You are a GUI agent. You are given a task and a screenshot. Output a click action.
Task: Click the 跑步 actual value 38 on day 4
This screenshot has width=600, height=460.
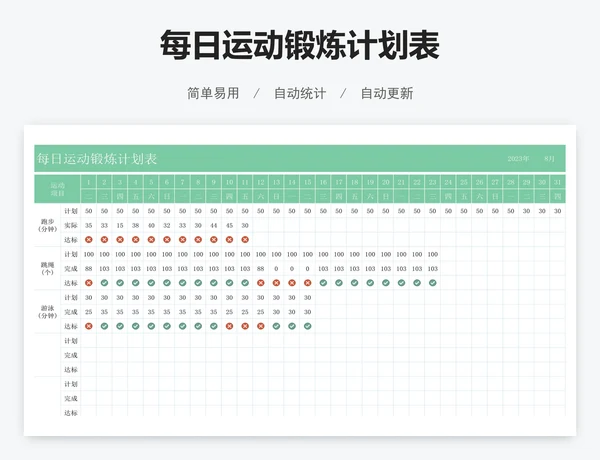[135, 225]
